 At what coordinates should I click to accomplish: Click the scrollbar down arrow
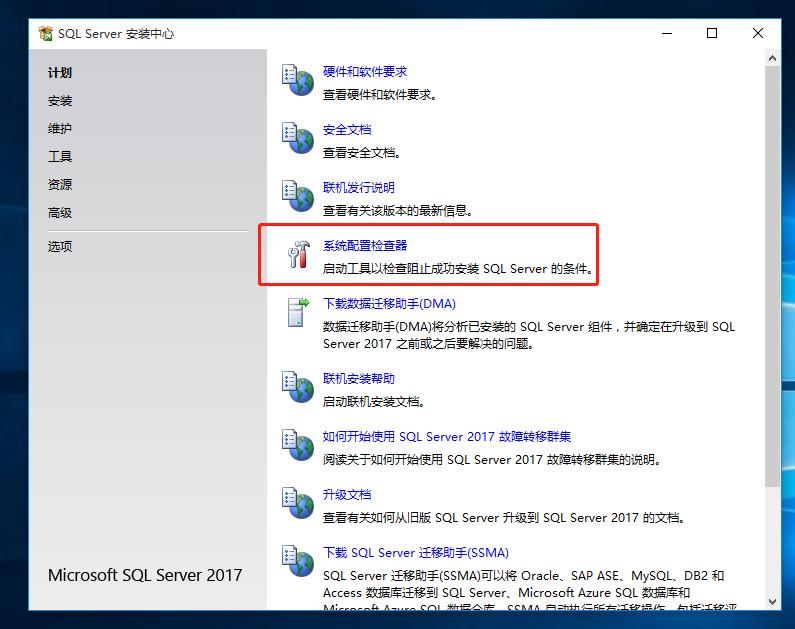coord(772,602)
